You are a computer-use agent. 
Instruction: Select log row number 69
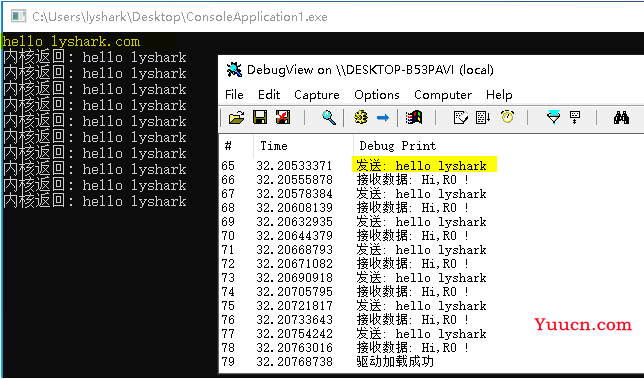click(228, 222)
